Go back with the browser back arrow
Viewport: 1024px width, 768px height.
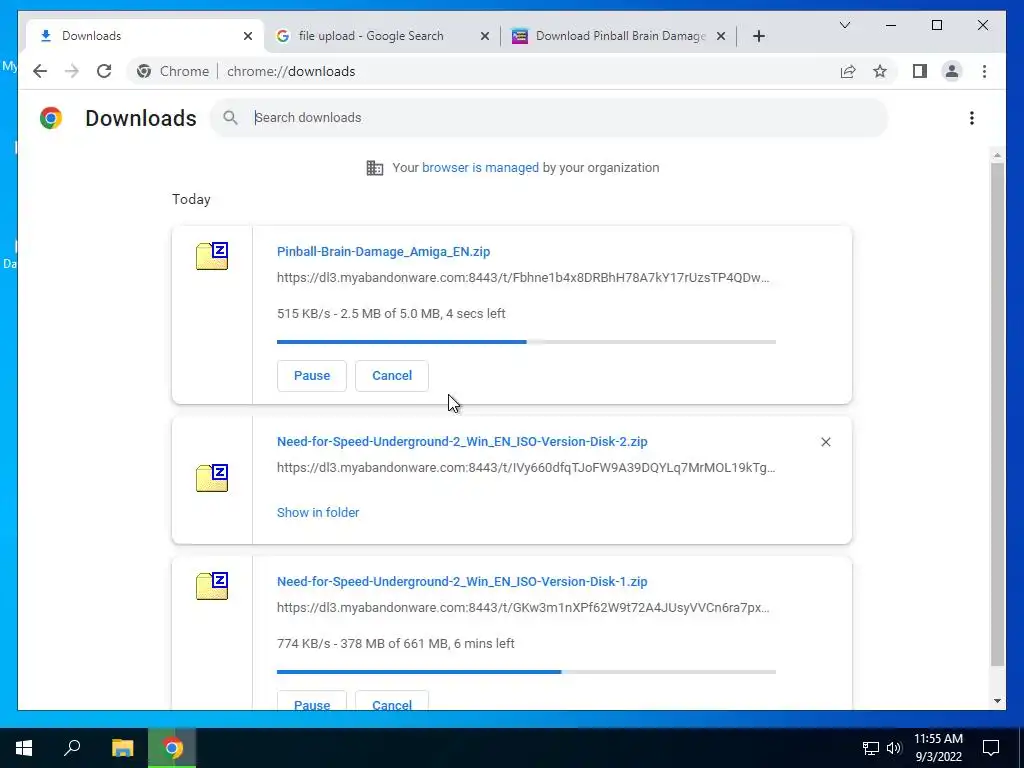[x=40, y=71]
